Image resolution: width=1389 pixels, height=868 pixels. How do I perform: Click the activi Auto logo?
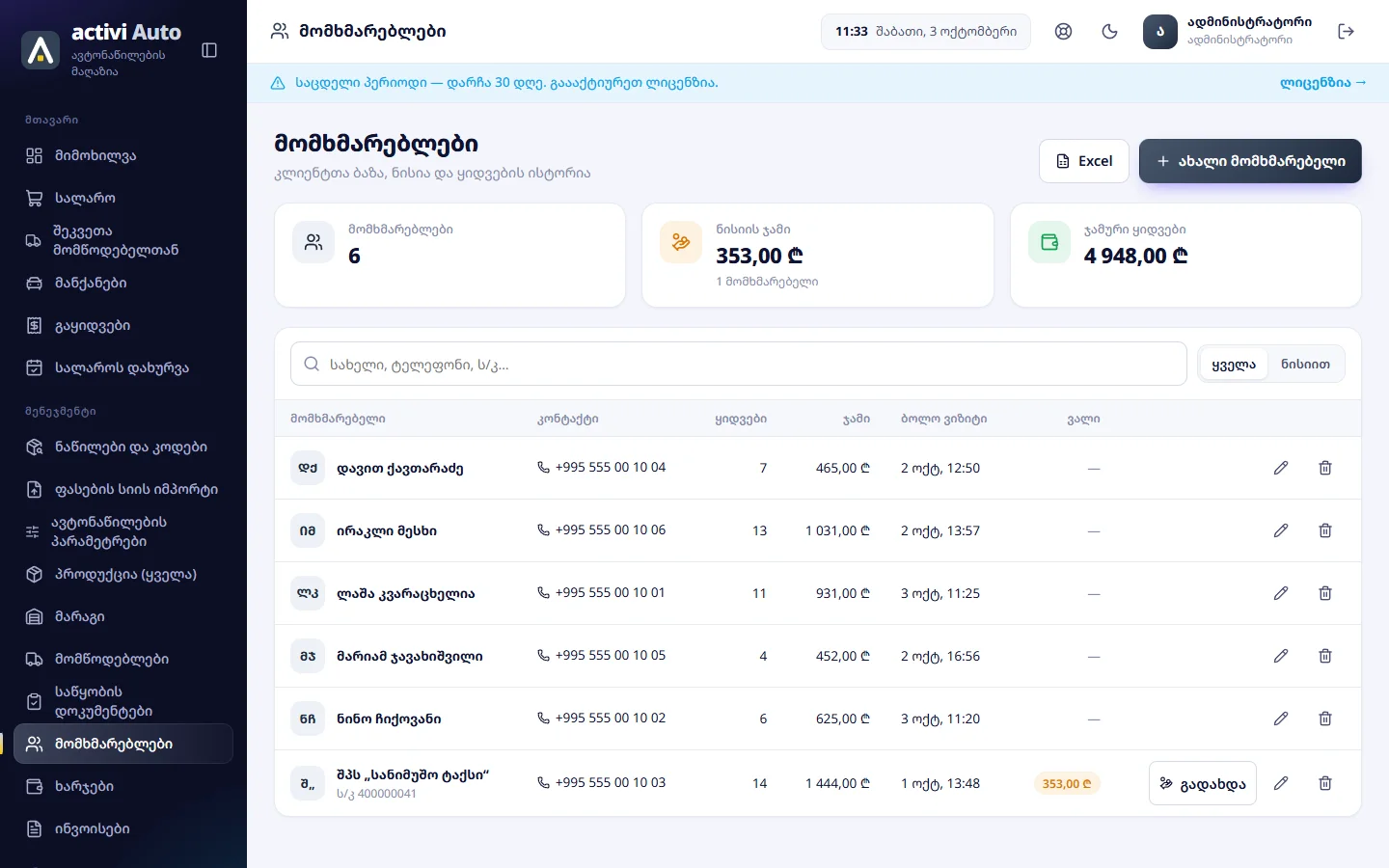tap(41, 50)
